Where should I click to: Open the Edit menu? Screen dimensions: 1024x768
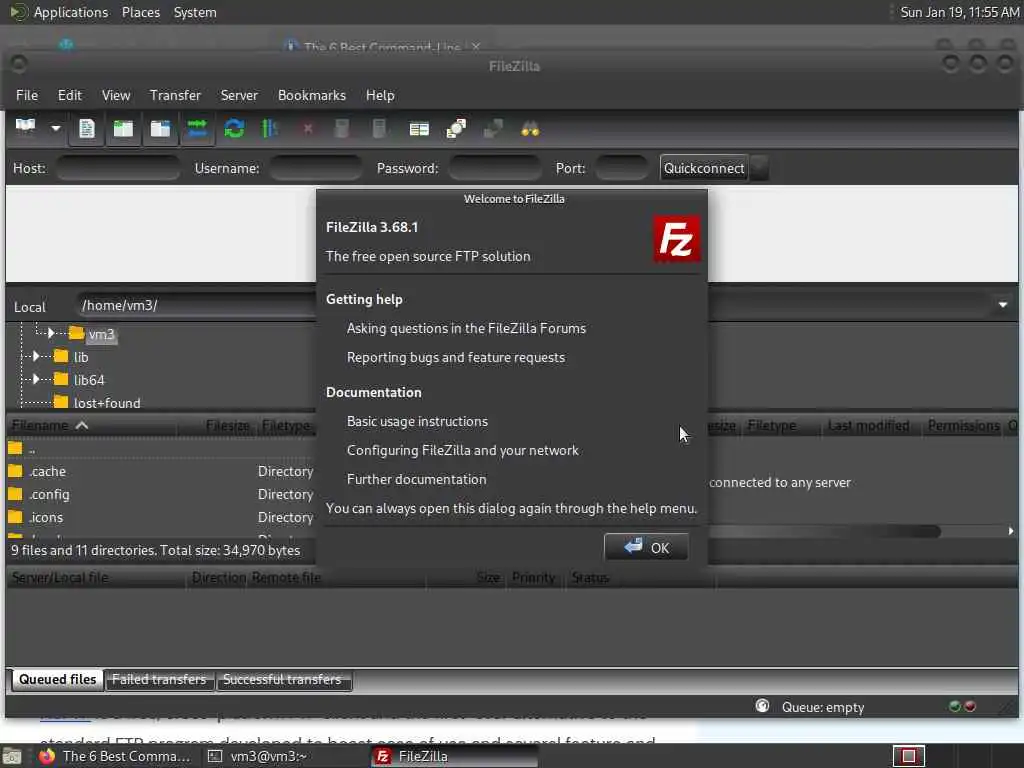tap(69, 95)
